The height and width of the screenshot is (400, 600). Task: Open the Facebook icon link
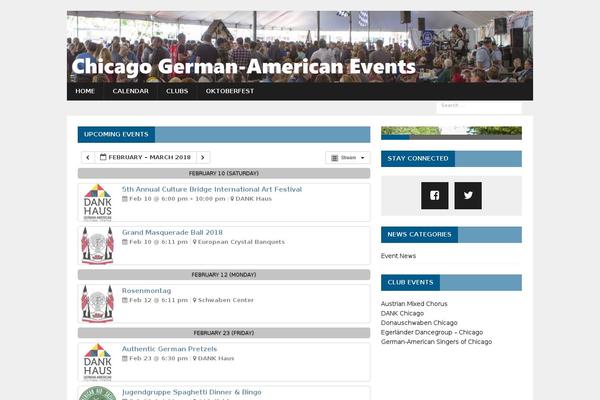click(x=434, y=196)
